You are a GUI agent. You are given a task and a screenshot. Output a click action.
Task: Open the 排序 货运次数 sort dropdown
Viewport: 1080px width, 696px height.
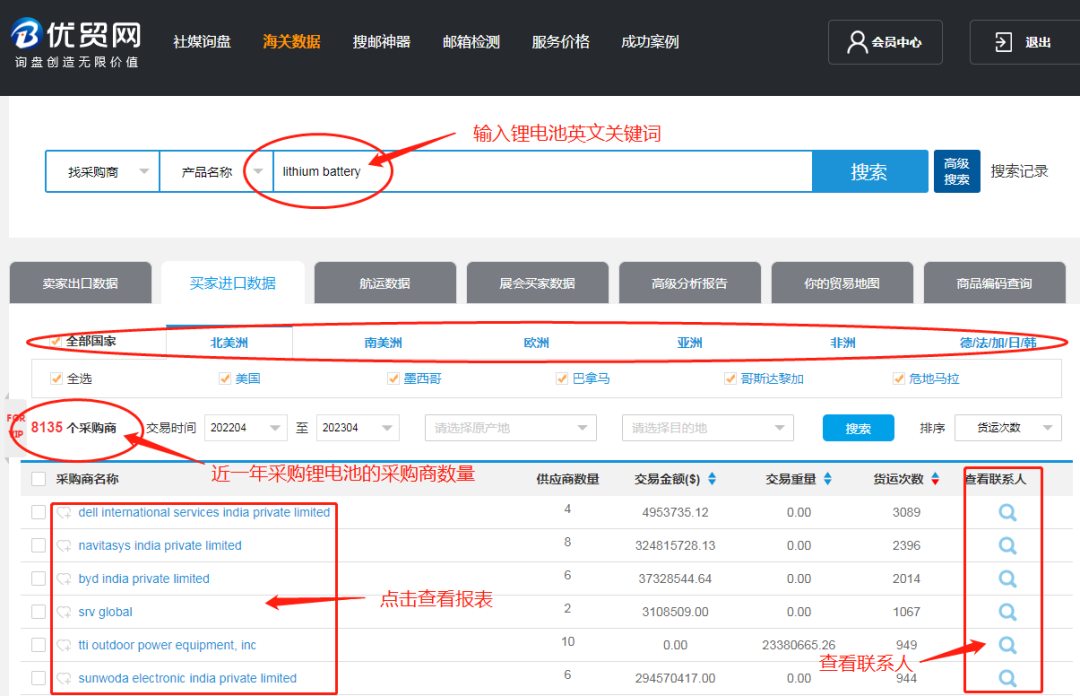tap(1007, 428)
